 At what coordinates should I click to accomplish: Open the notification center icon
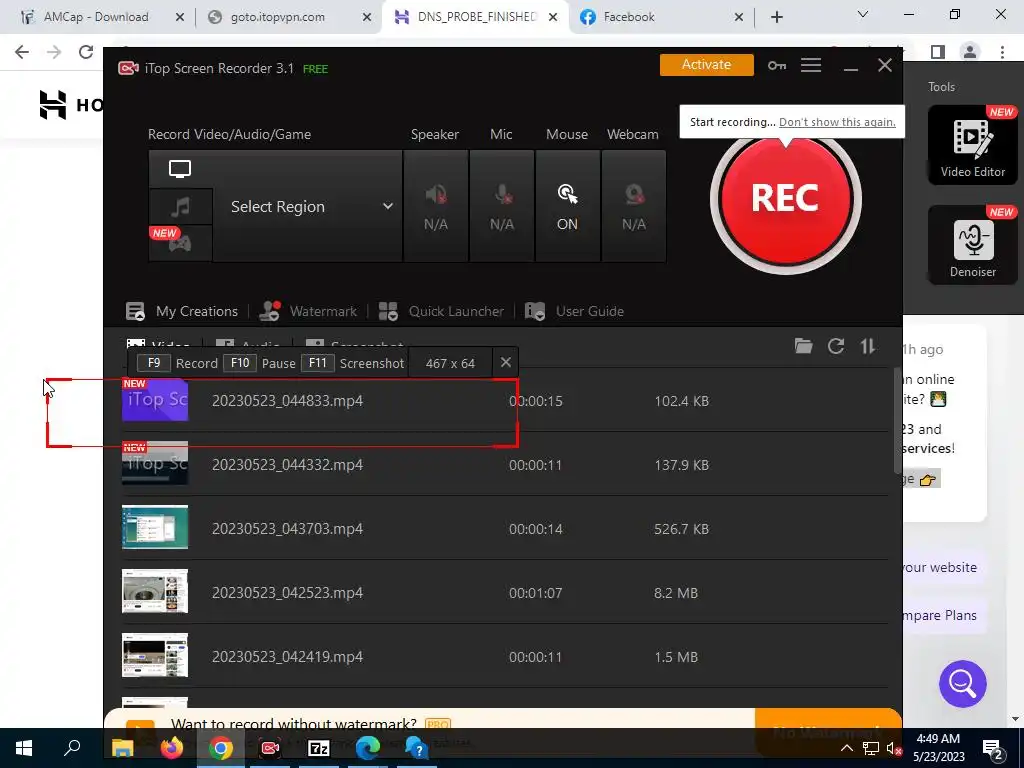click(993, 748)
